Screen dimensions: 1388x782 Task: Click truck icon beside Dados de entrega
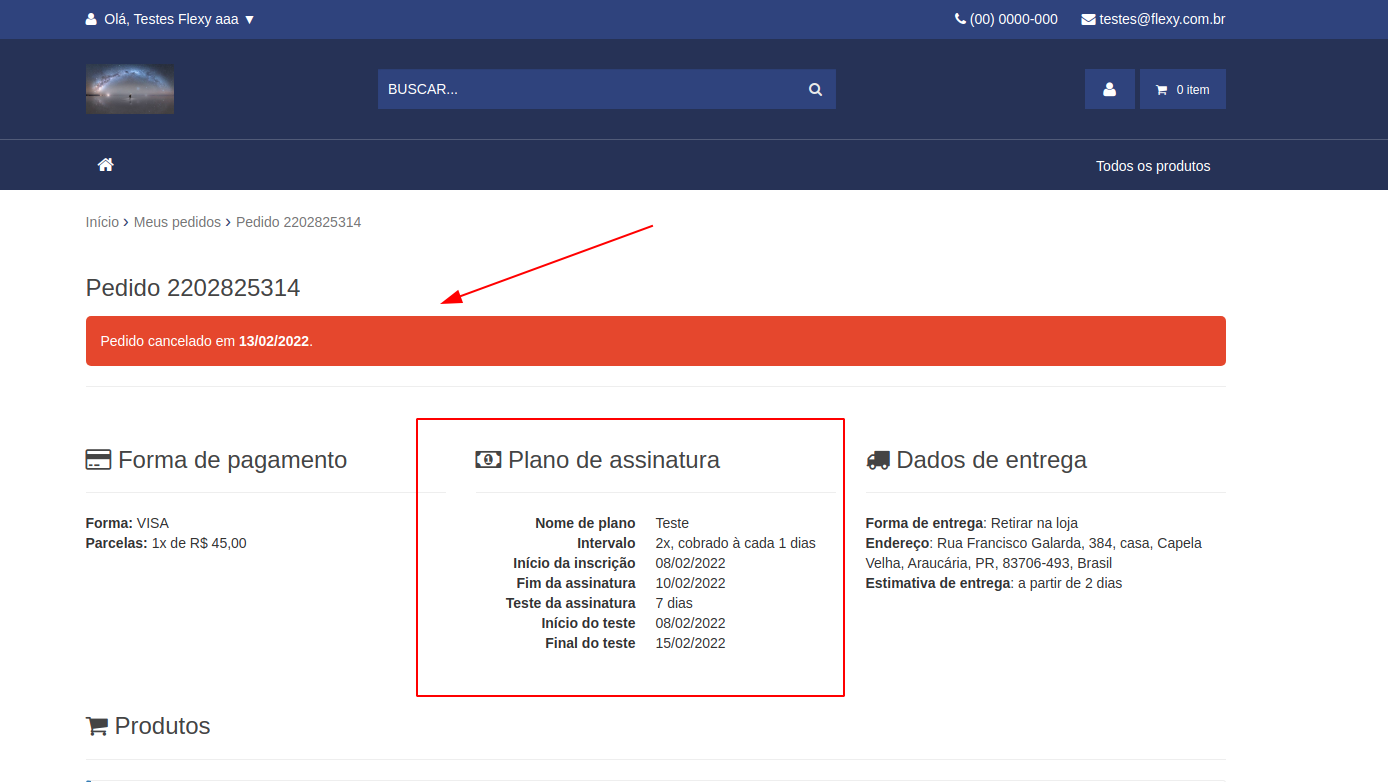click(878, 460)
